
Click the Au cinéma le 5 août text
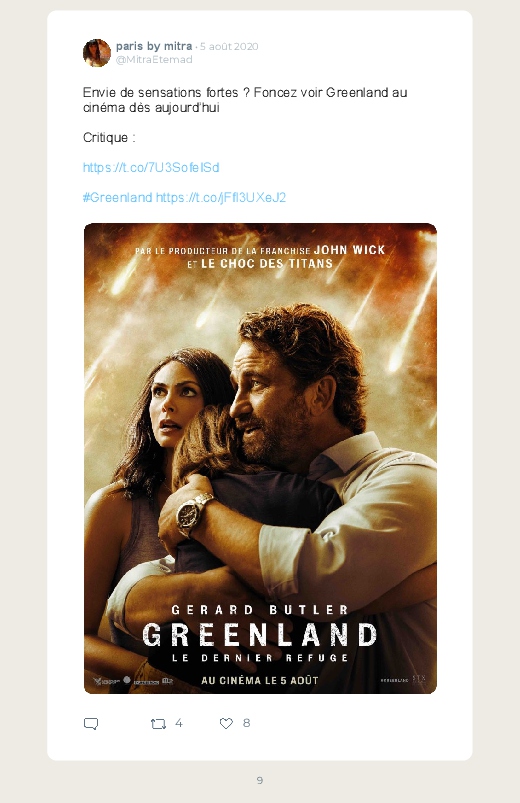[260, 681]
